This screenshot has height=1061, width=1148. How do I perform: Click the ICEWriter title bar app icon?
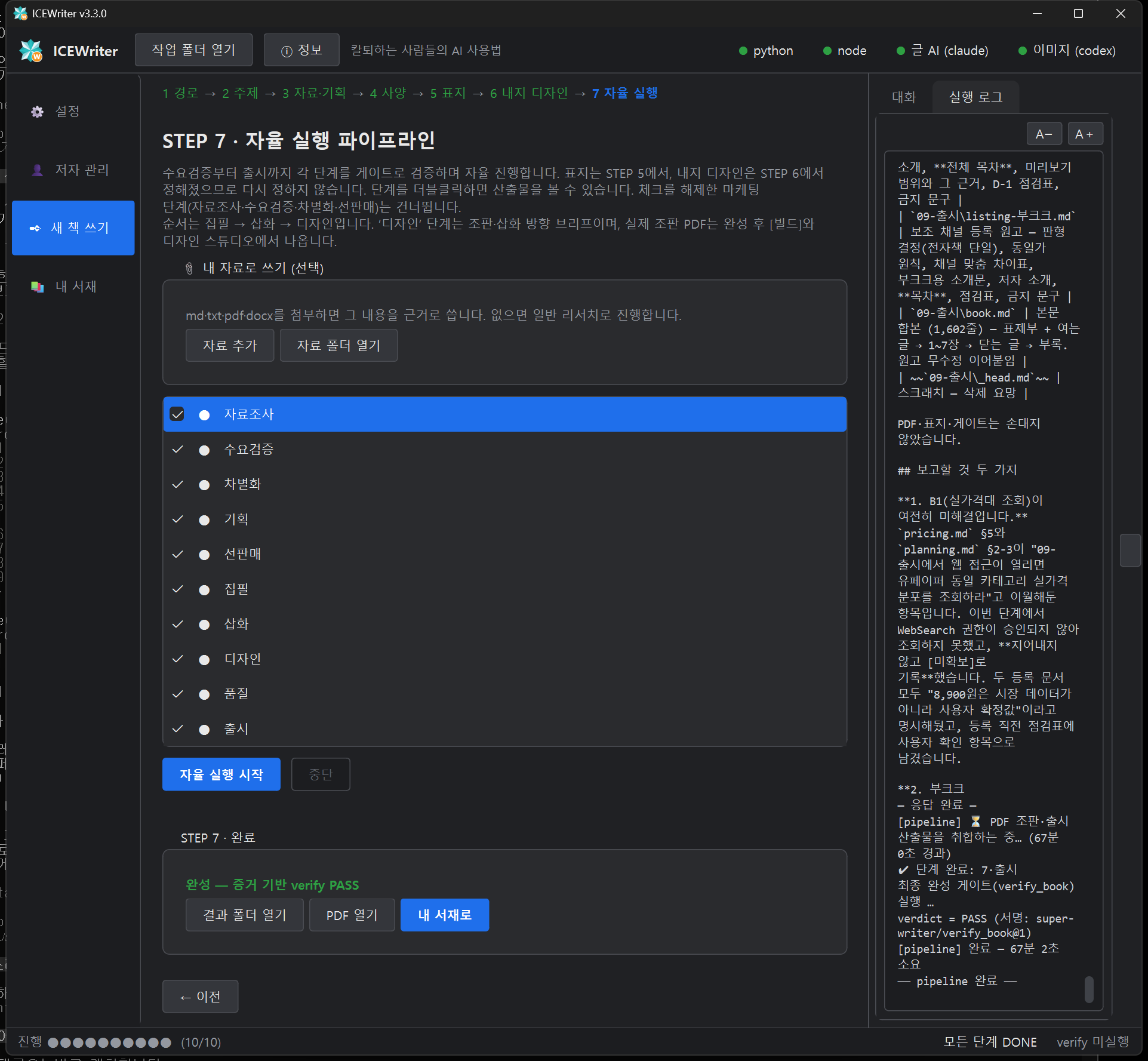click(x=20, y=13)
